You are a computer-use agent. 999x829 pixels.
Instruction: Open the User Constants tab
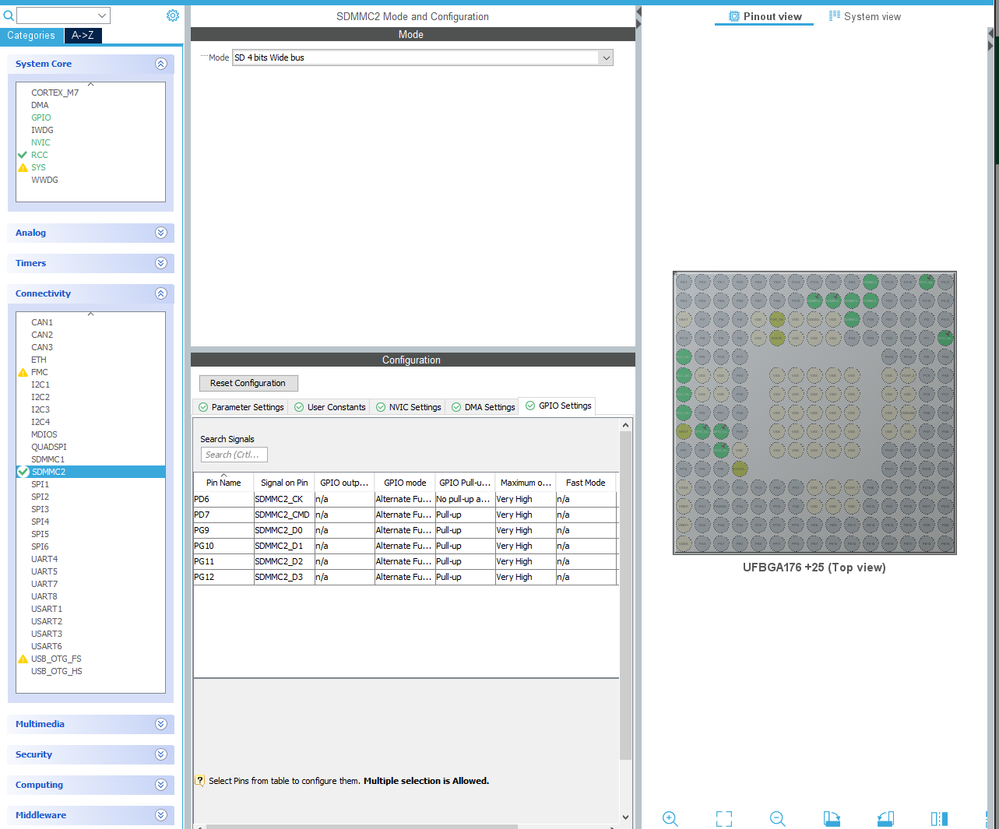tap(329, 407)
